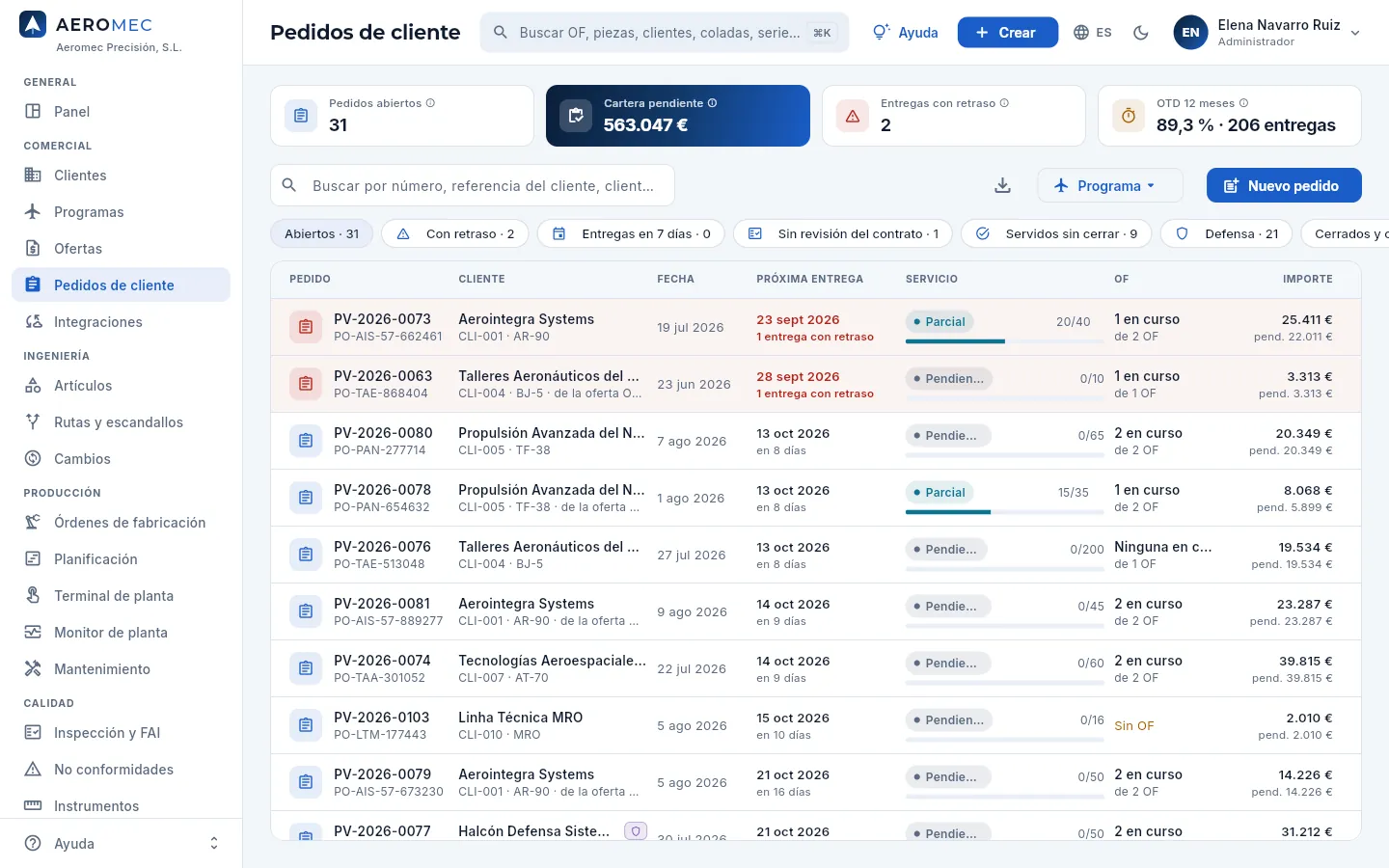The height and width of the screenshot is (868, 1389).
Task: Click the Aeromec logo icon
Action: [x=33, y=25]
